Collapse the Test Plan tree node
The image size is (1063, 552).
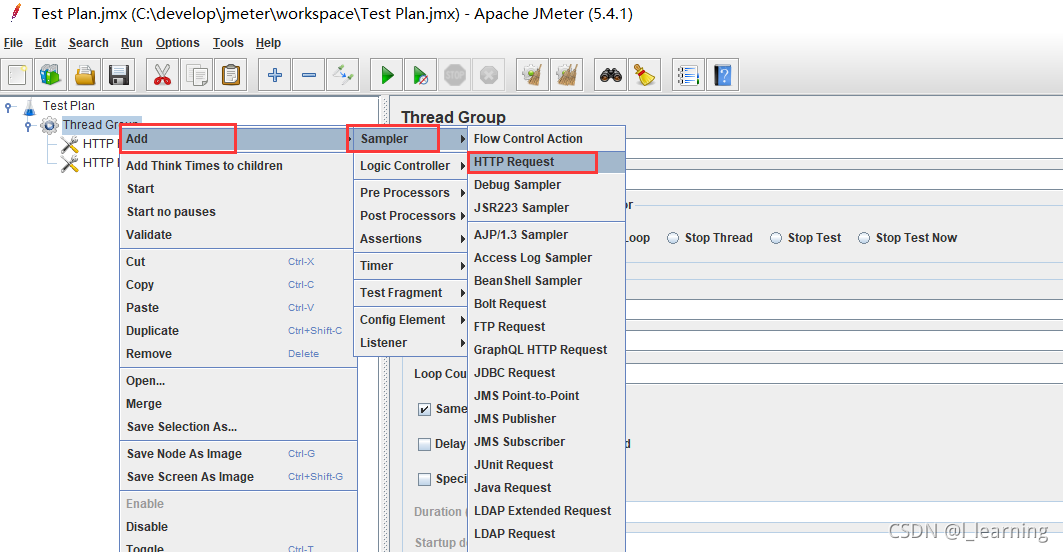coord(8,106)
